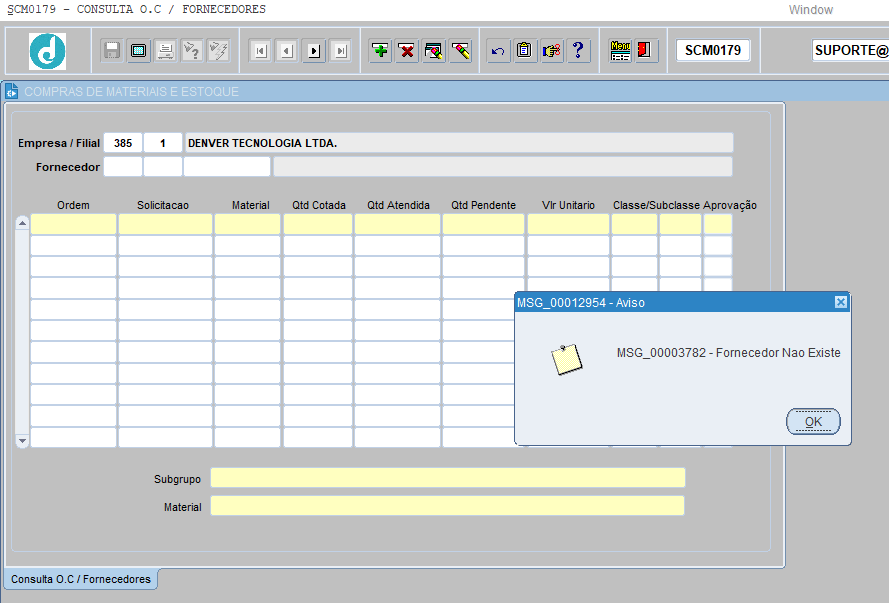Click the clear field eraser icon

point(460,50)
